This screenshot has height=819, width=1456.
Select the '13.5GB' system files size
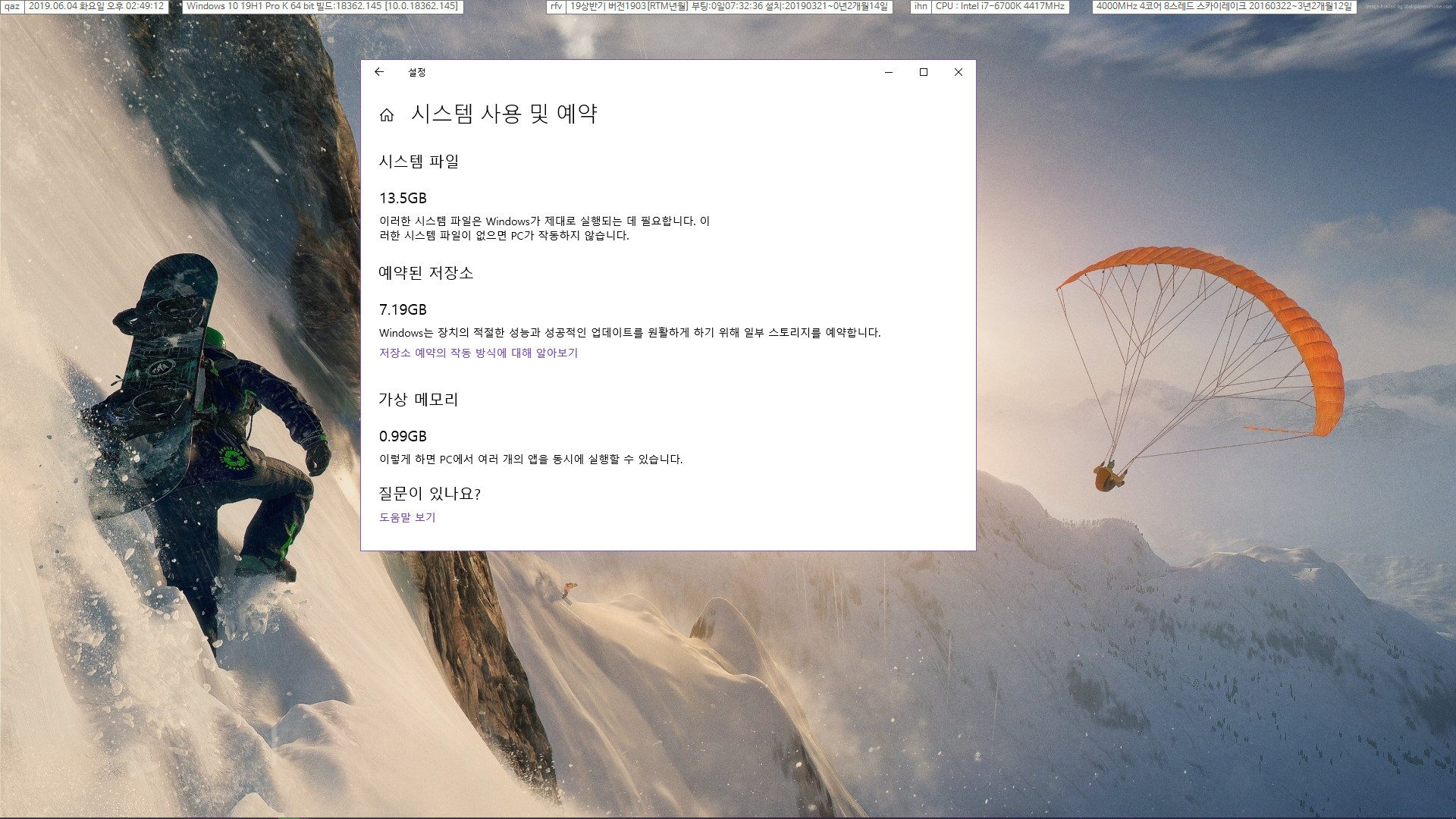[x=403, y=198]
